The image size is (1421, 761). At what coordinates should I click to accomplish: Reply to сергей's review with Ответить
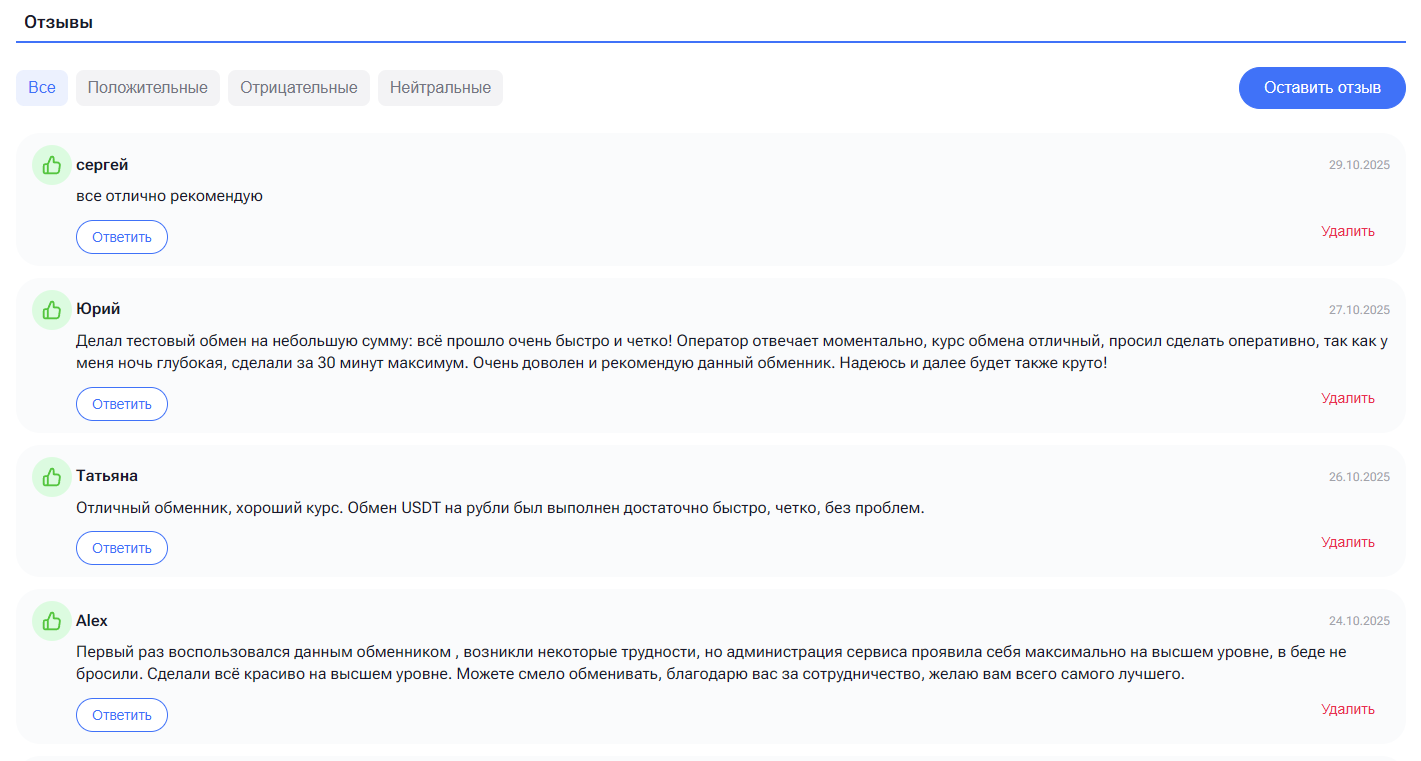pos(122,237)
